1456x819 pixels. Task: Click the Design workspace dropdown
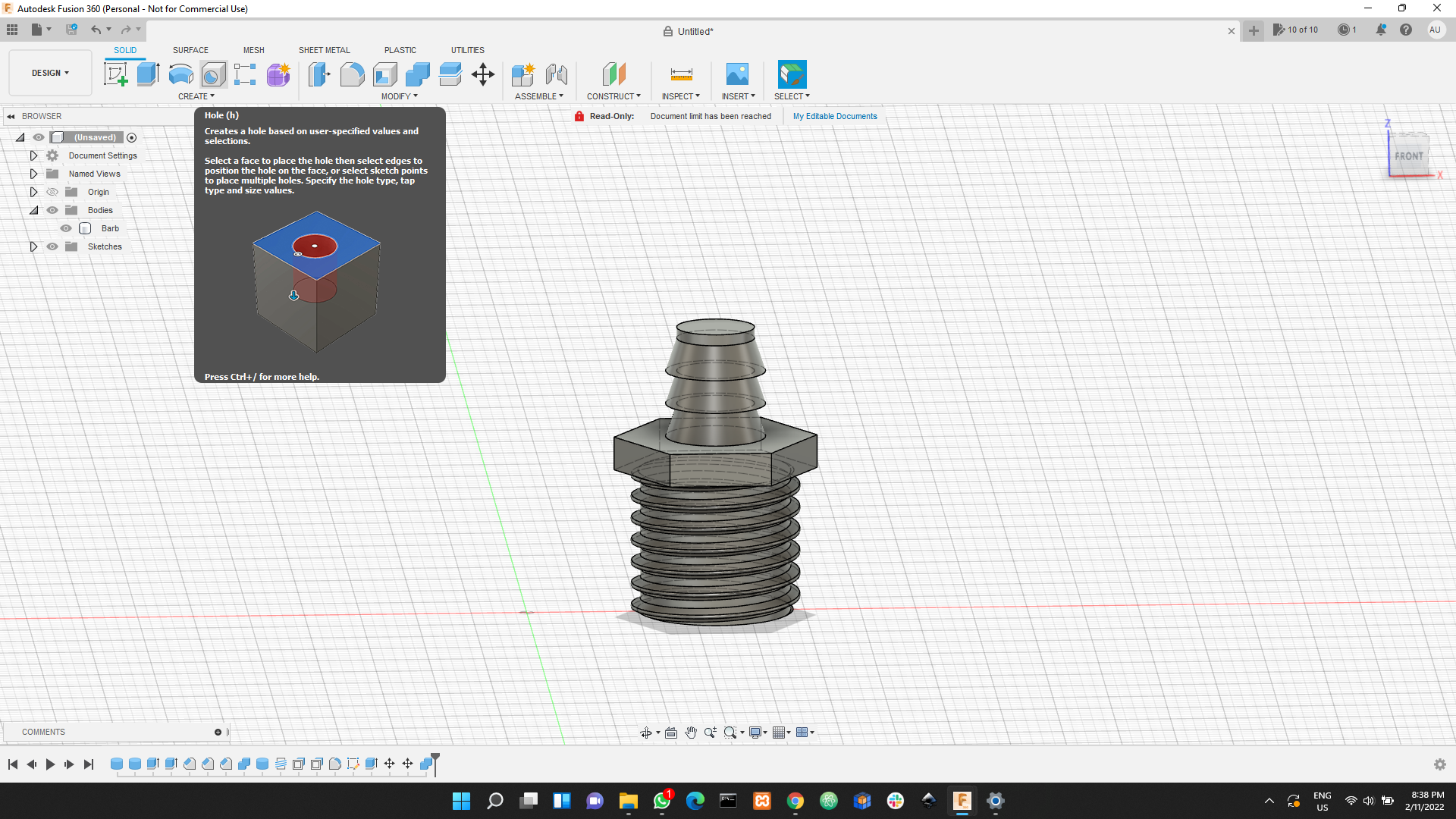tap(49, 72)
